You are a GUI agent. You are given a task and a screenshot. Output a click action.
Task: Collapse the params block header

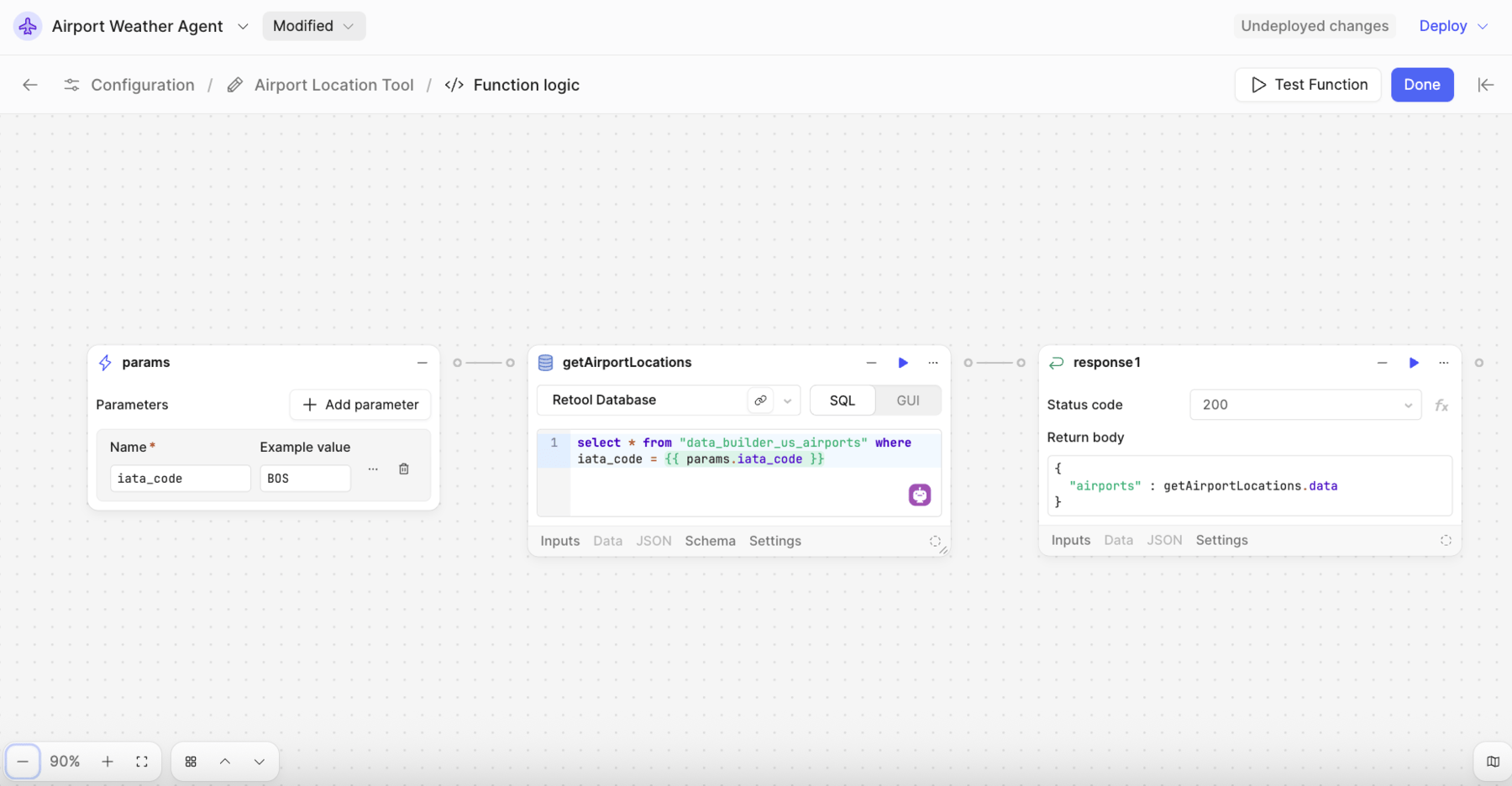[x=422, y=362]
